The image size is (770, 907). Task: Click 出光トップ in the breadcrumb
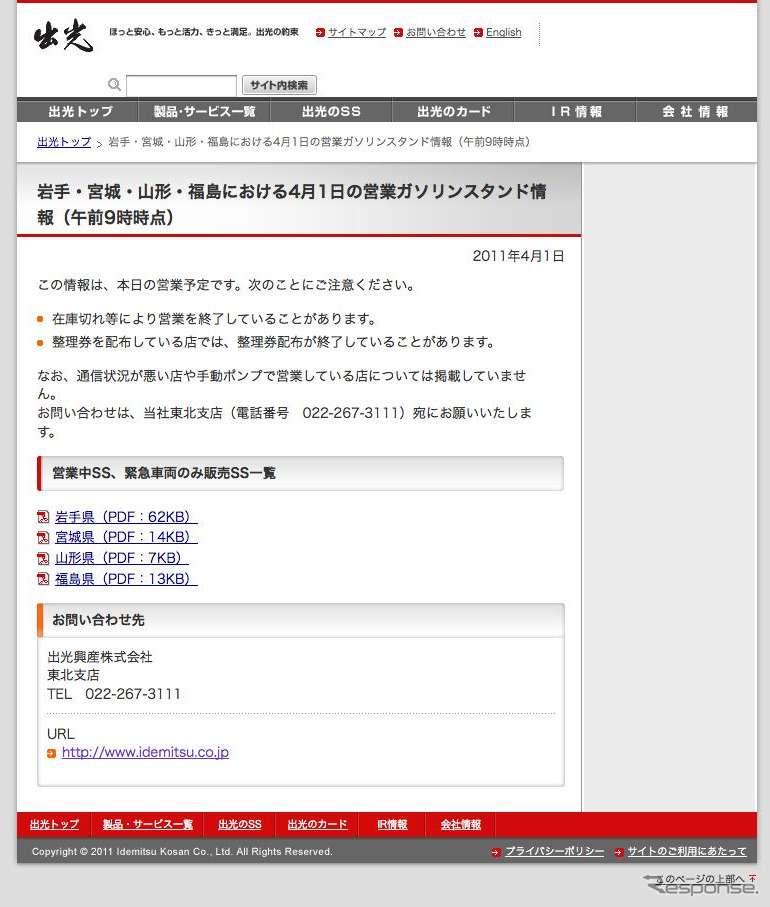64,142
